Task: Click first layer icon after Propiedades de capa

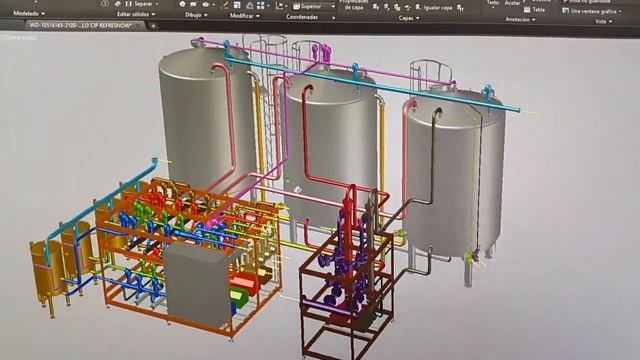Action: pyautogui.click(x=376, y=7)
